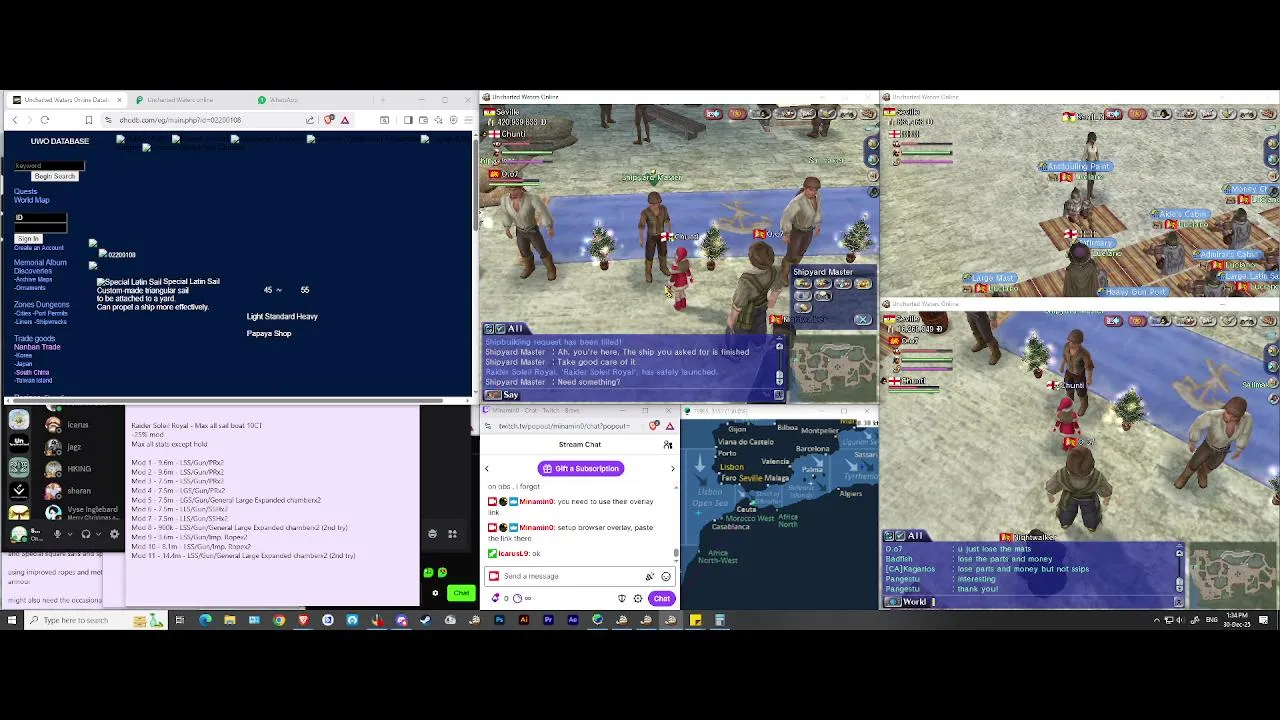
Task: Open the browser sidebar panel icon
Action: click(x=408, y=120)
